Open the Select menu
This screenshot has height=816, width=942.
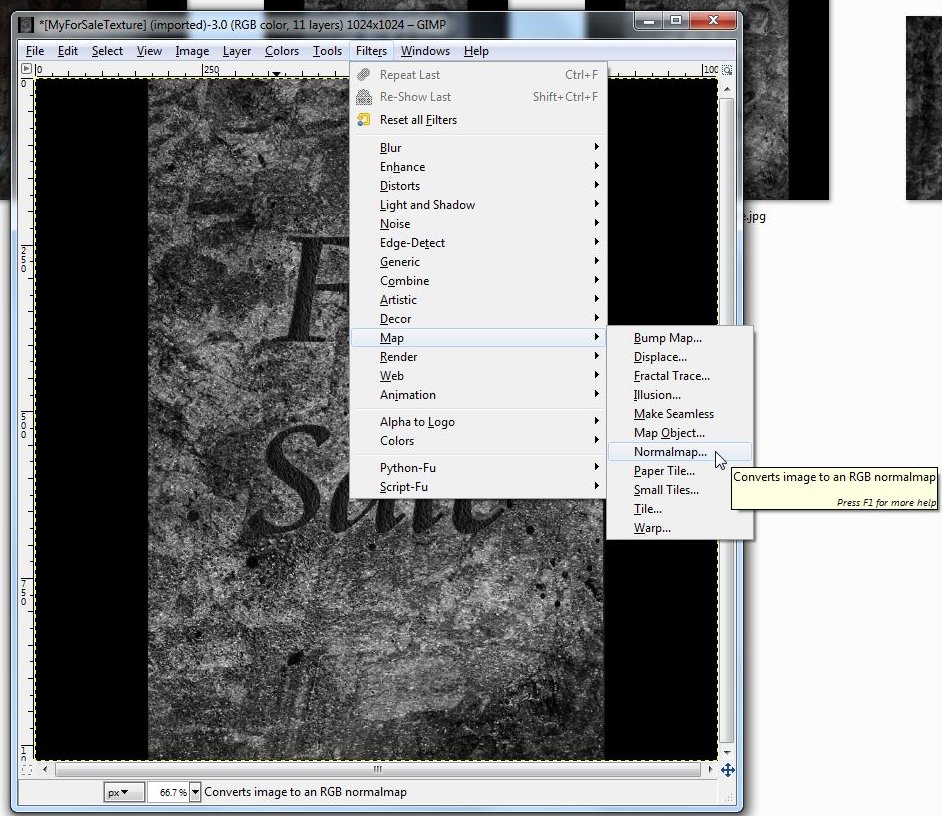pos(107,51)
